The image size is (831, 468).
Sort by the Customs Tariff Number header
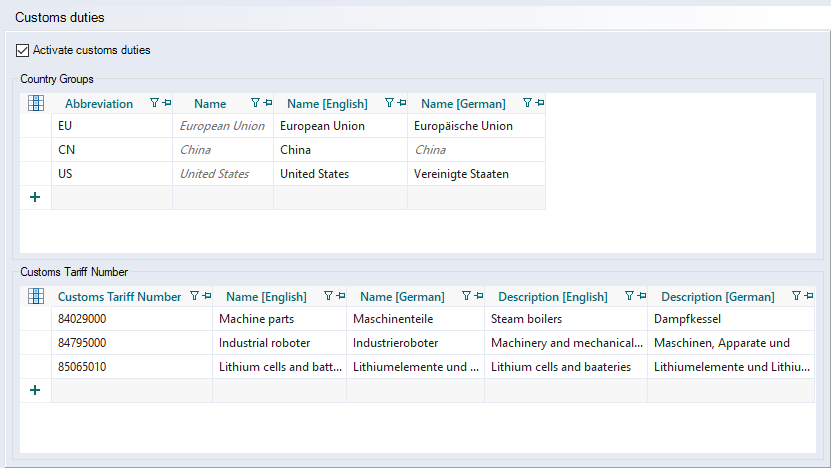click(119, 297)
